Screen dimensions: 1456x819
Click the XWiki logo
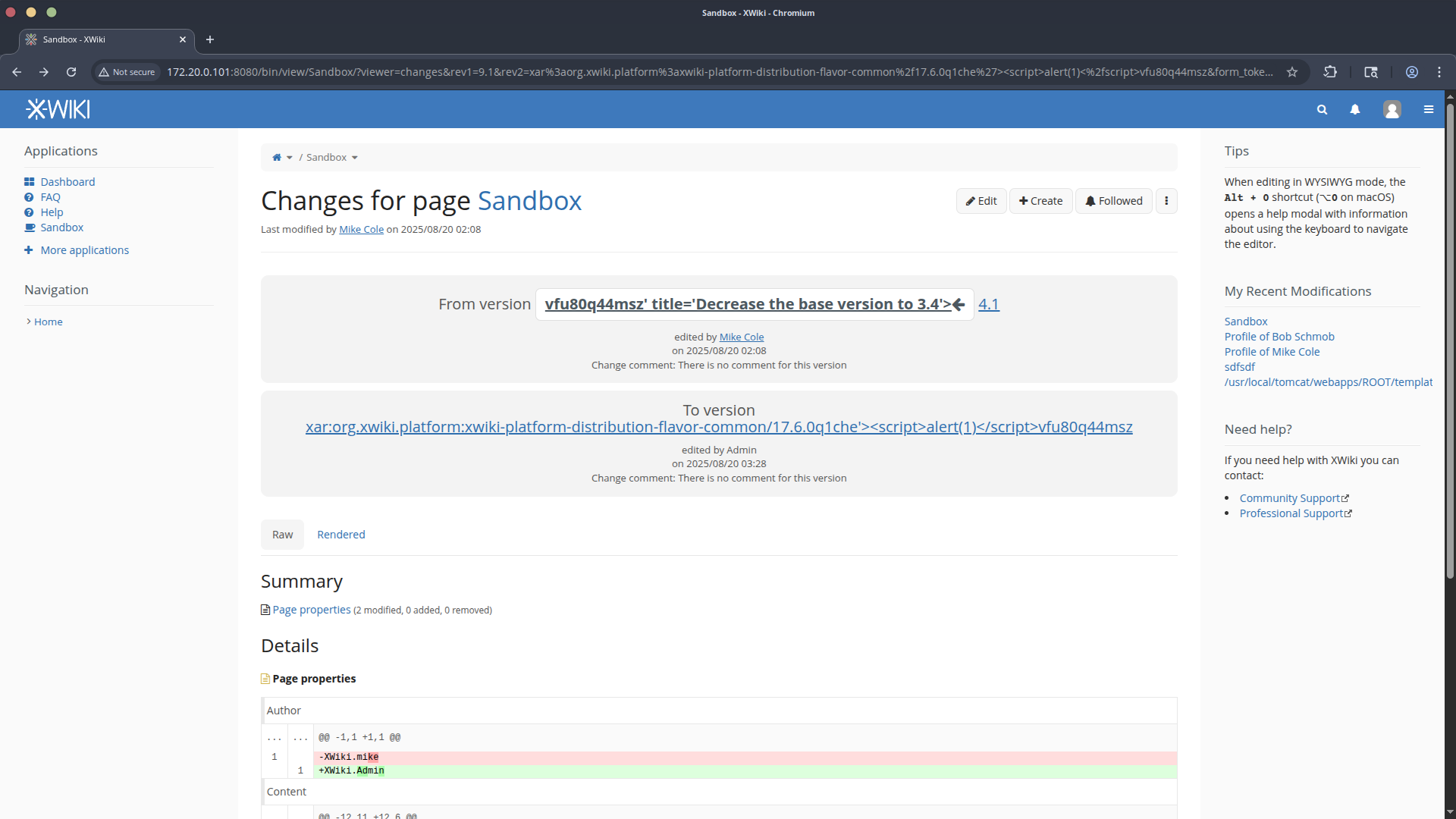pos(58,110)
